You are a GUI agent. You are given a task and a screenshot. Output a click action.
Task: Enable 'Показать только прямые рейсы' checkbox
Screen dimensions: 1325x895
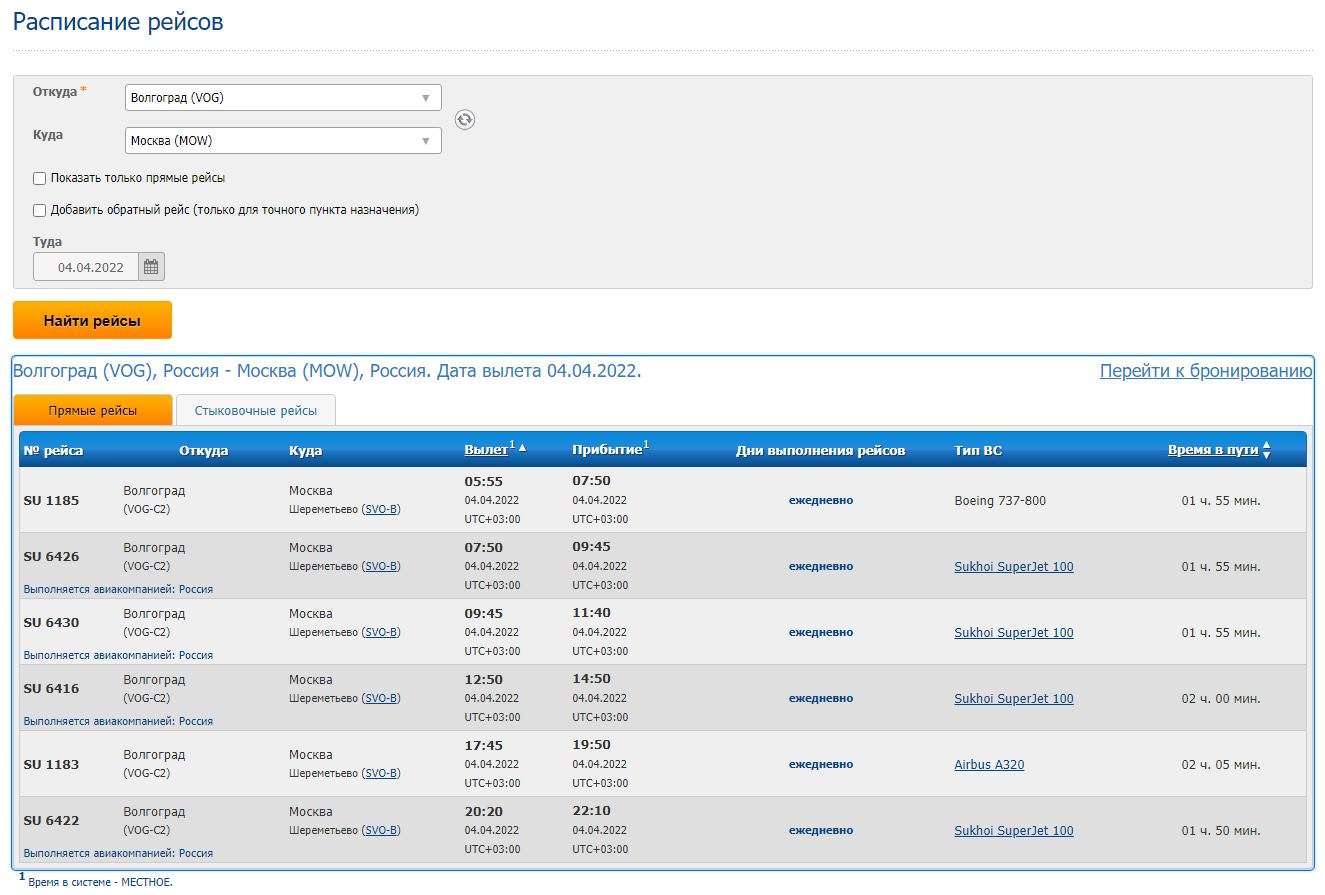pos(40,178)
